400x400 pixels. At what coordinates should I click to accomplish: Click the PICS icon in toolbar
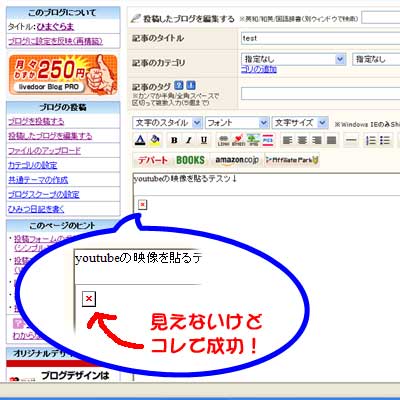[268, 140]
